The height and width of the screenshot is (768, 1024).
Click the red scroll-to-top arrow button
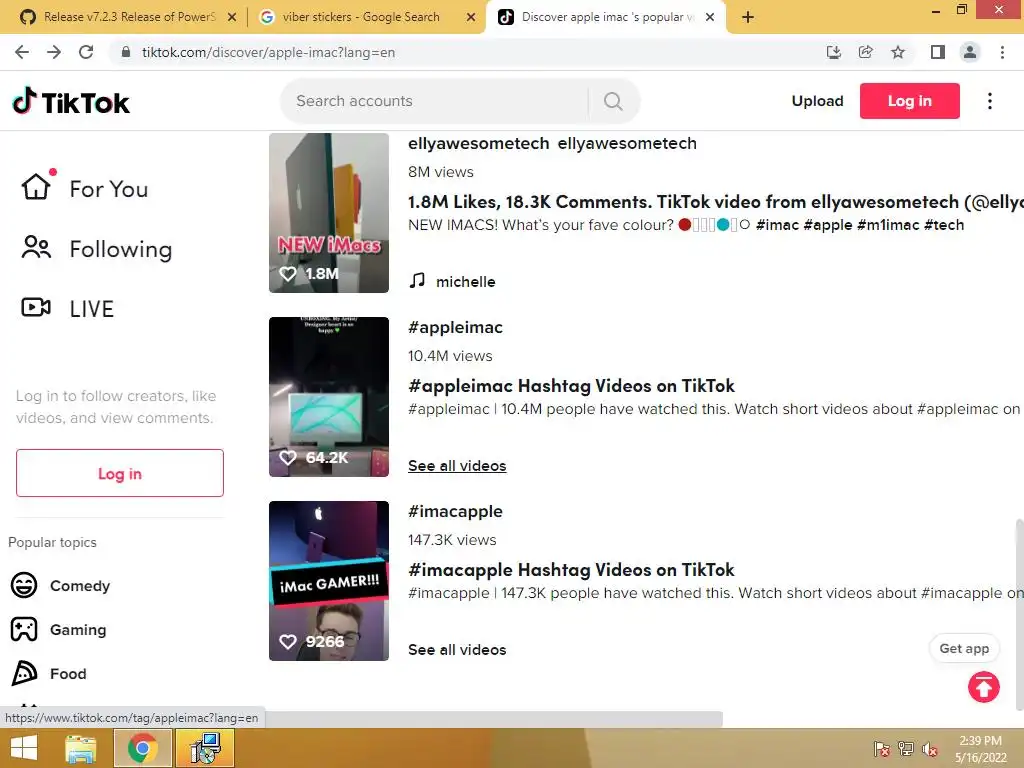[984, 687]
